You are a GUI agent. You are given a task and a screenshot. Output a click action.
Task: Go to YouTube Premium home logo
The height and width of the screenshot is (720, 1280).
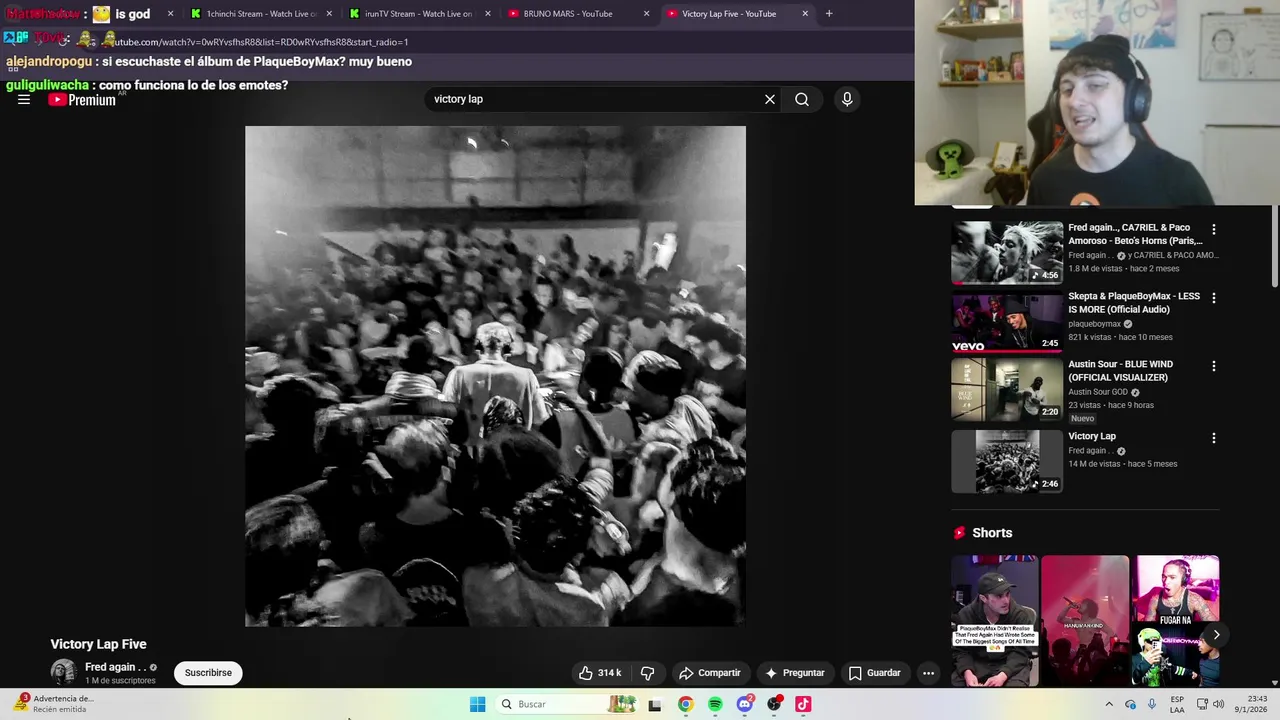tap(82, 99)
